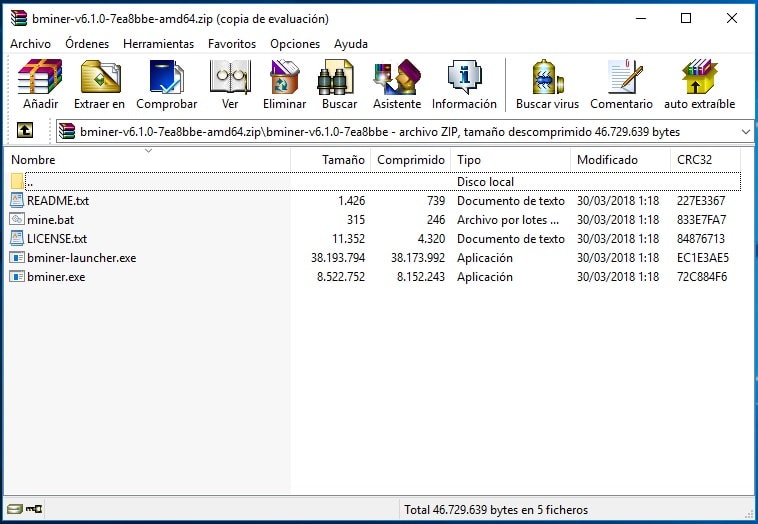Open the Opciones menu
This screenshot has height=524, width=758.
tap(295, 44)
